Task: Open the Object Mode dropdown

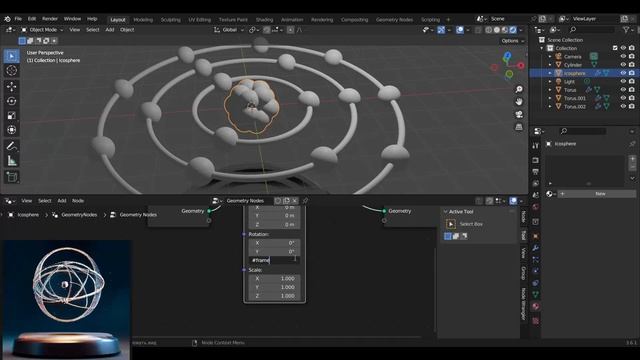Action: click(42, 30)
